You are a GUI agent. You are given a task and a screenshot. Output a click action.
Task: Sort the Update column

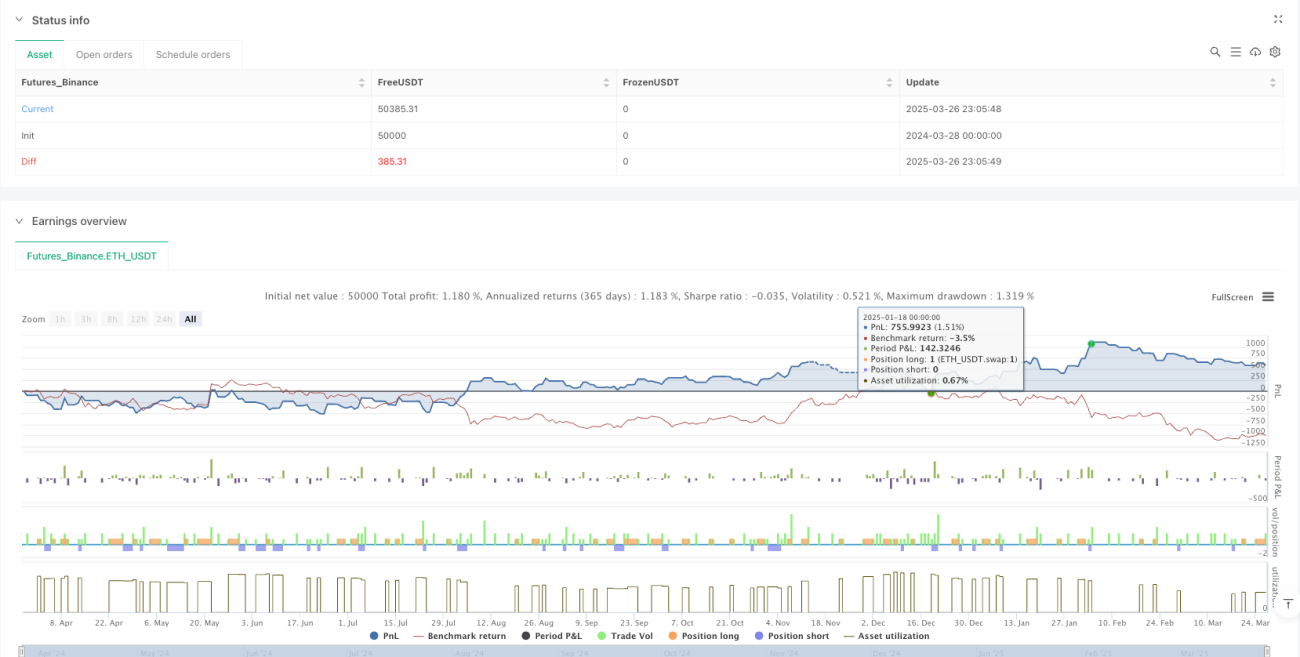(x=1273, y=82)
